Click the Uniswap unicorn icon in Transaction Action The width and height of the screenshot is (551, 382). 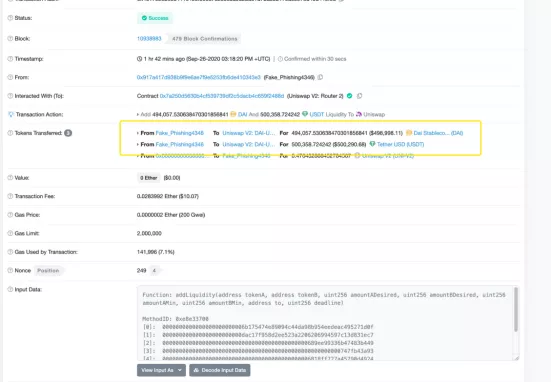(x=359, y=114)
